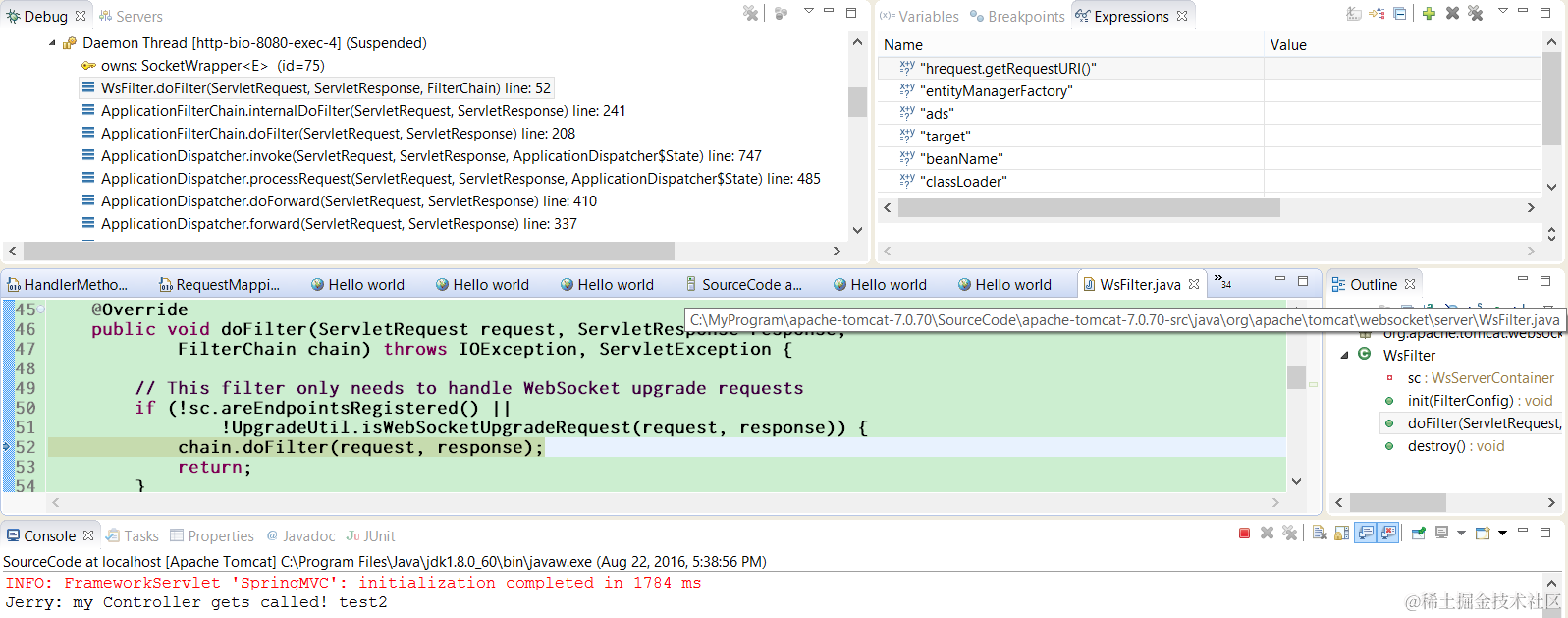The image size is (1568, 618).
Task: Select the "beanName" expression row
Action: [1209, 158]
